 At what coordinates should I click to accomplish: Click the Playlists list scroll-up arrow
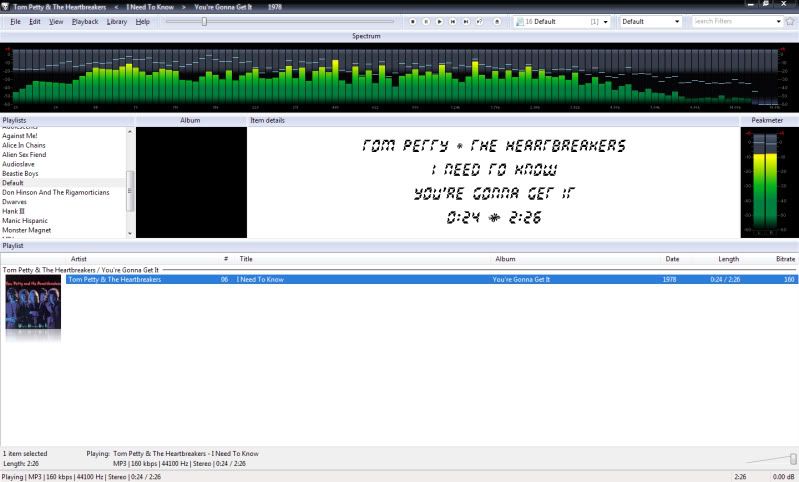point(130,131)
